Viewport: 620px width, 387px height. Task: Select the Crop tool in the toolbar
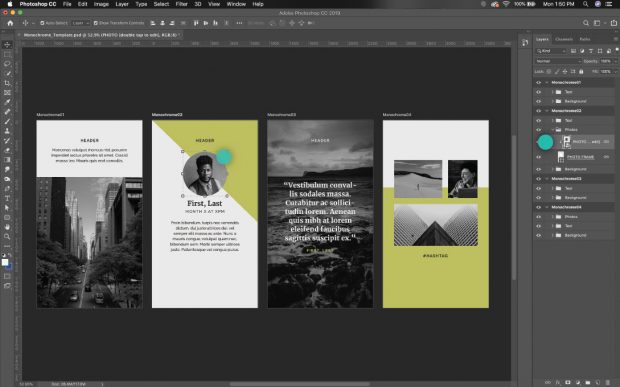pyautogui.click(x=7, y=83)
